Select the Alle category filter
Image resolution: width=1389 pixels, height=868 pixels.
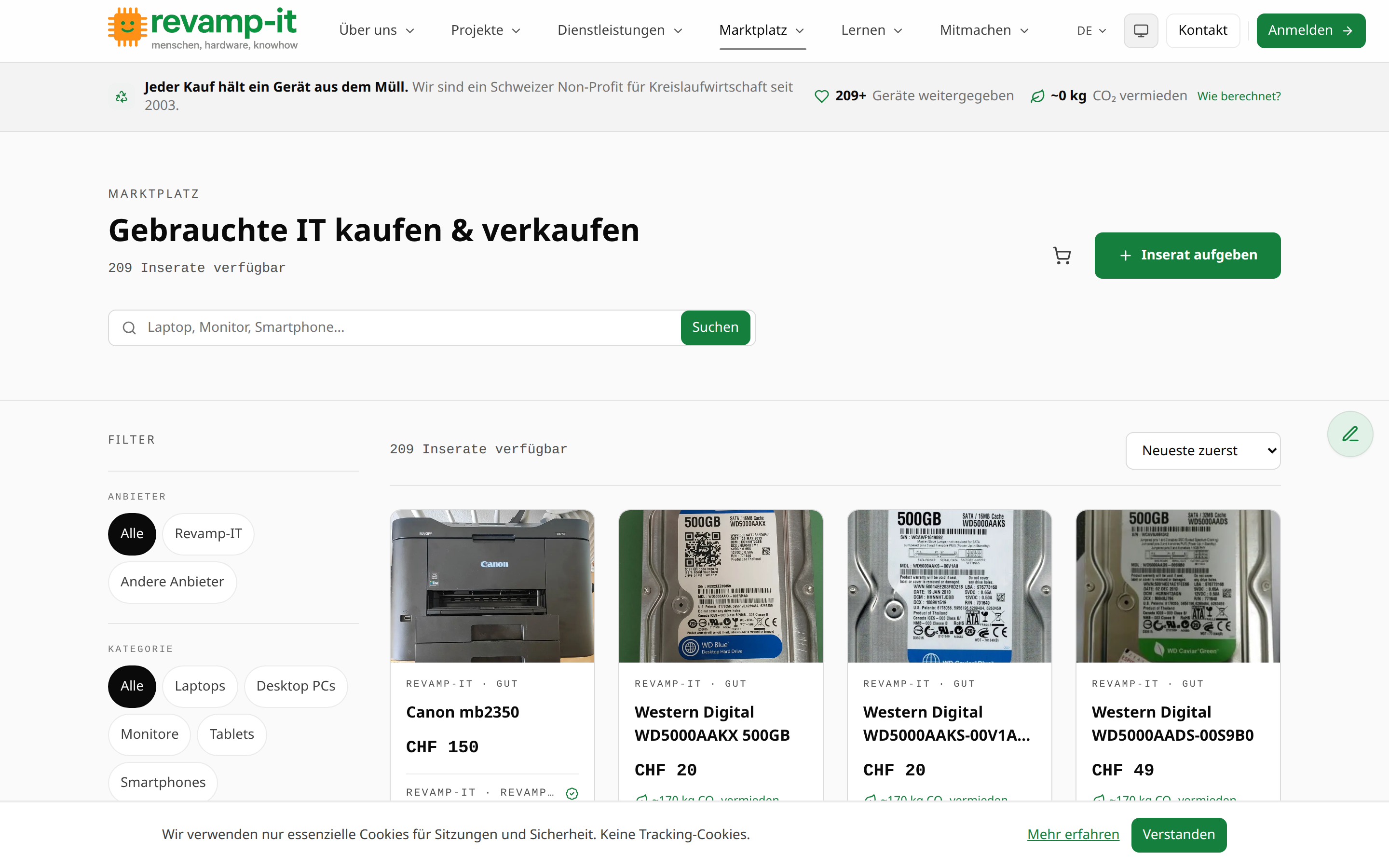pos(132,687)
